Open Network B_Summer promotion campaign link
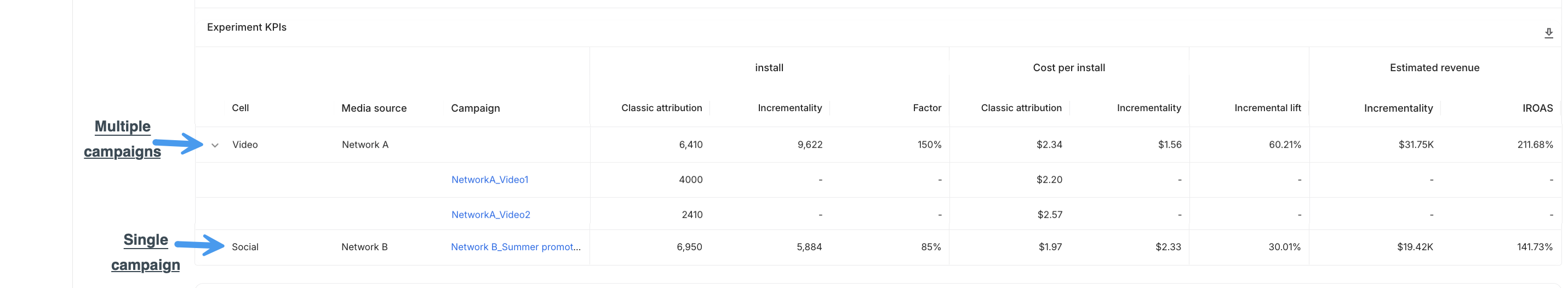The height and width of the screenshot is (288, 1568). click(516, 246)
